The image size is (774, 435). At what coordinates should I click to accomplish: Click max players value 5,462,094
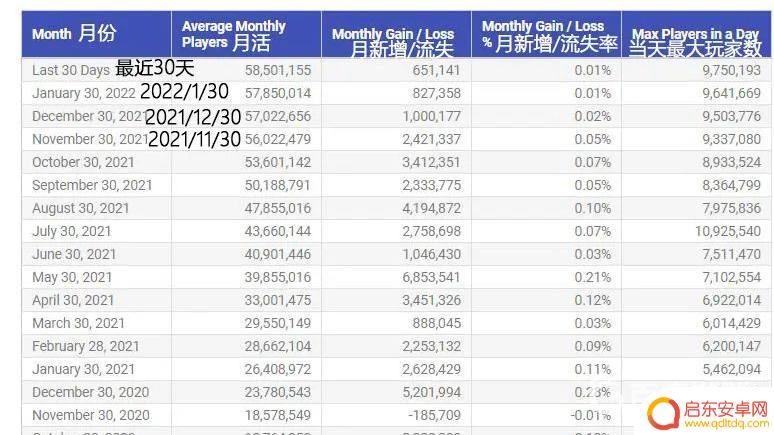point(732,369)
